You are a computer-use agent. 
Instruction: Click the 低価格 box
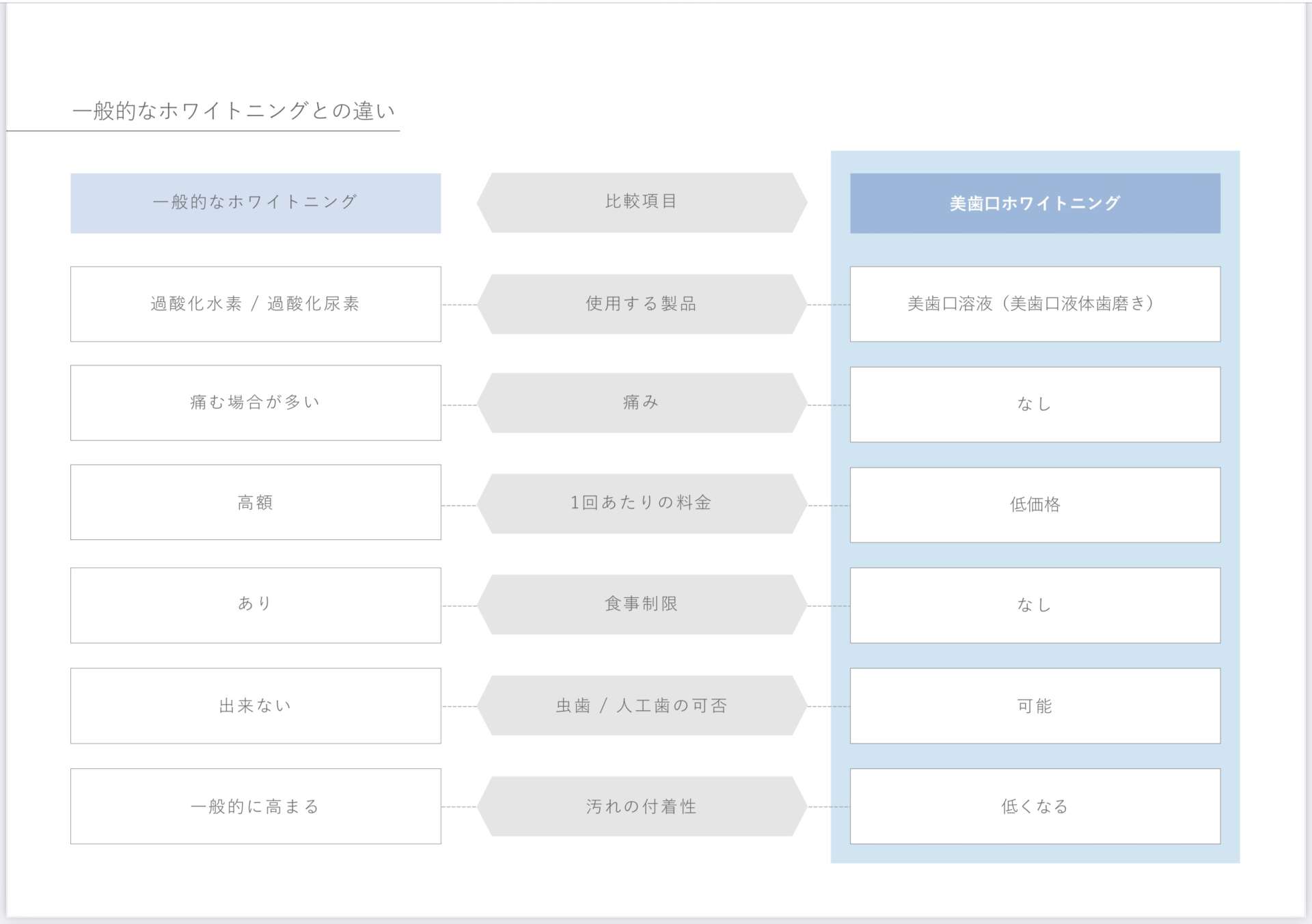pos(1035,505)
